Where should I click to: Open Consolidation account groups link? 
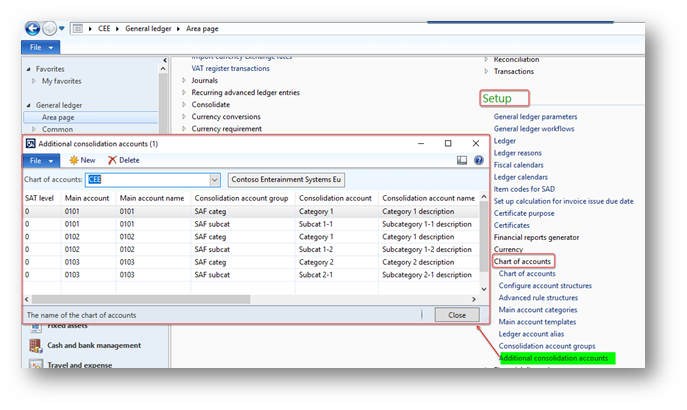547,346
